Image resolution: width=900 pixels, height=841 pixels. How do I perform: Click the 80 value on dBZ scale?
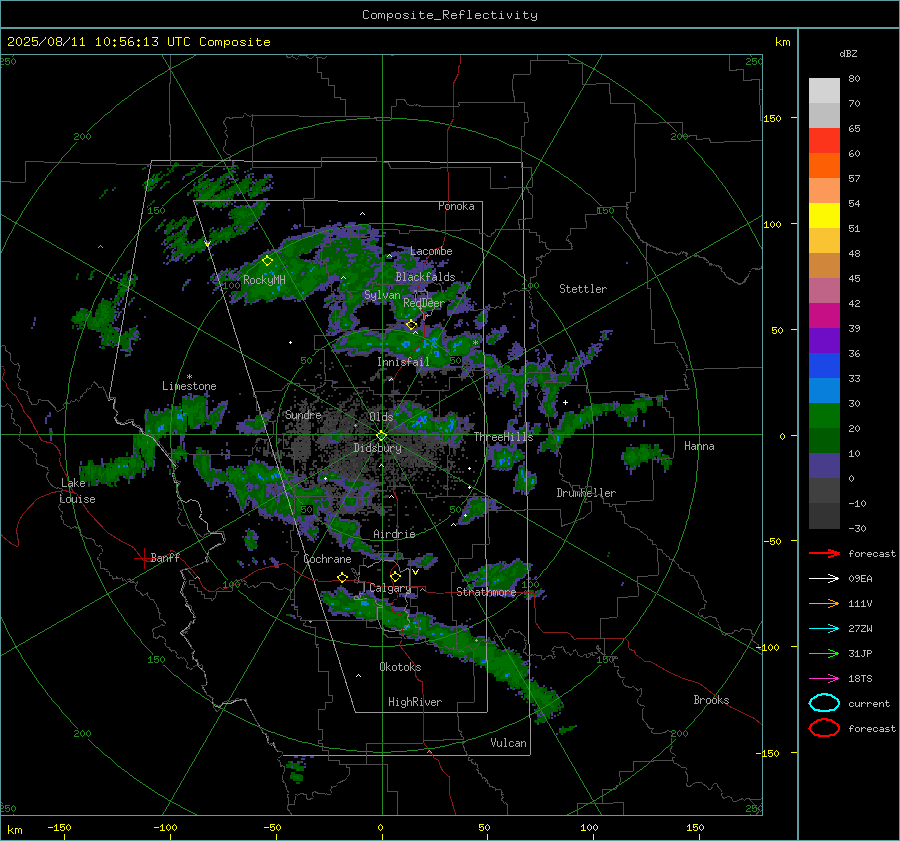854,79
